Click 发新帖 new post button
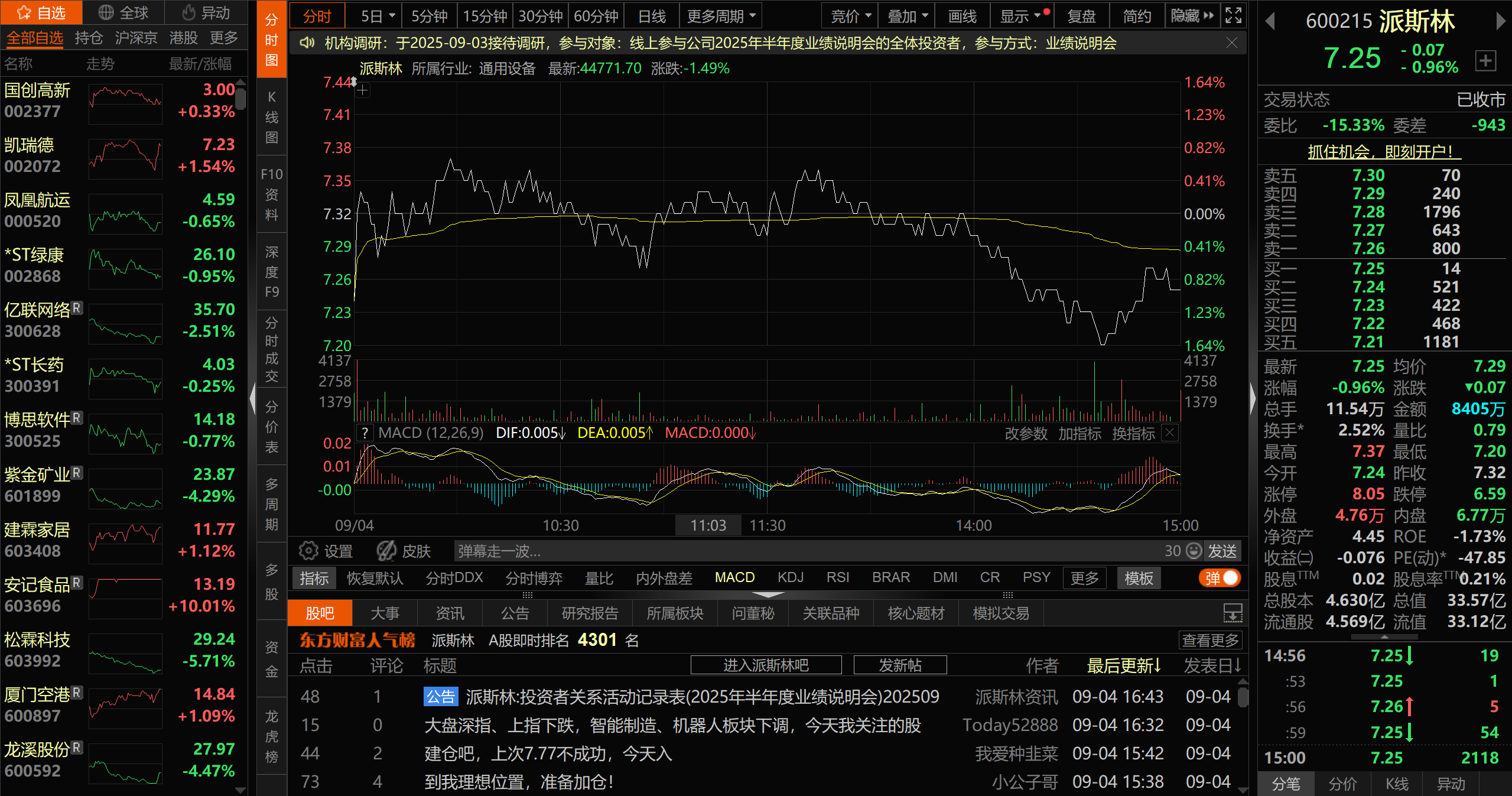This screenshot has height=796, width=1512. click(900, 665)
